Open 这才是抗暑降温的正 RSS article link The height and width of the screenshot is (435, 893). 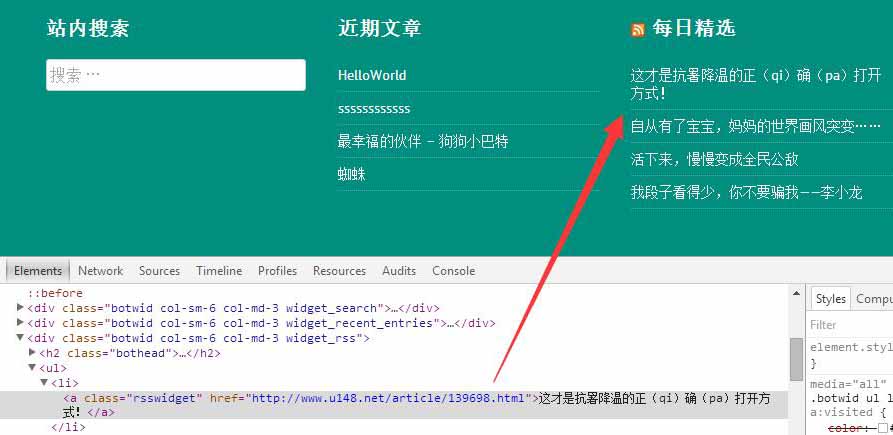755,84
